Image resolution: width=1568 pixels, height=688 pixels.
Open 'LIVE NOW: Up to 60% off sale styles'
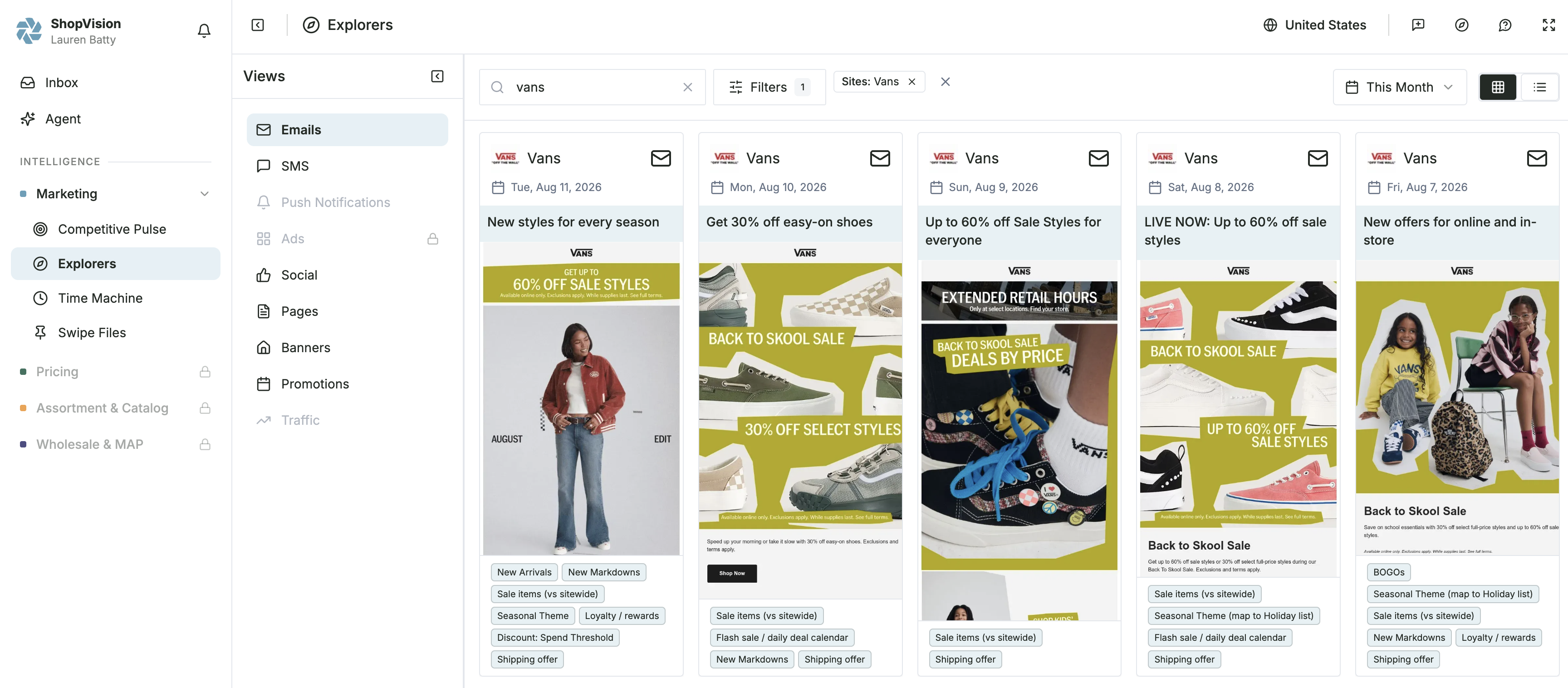(1235, 231)
